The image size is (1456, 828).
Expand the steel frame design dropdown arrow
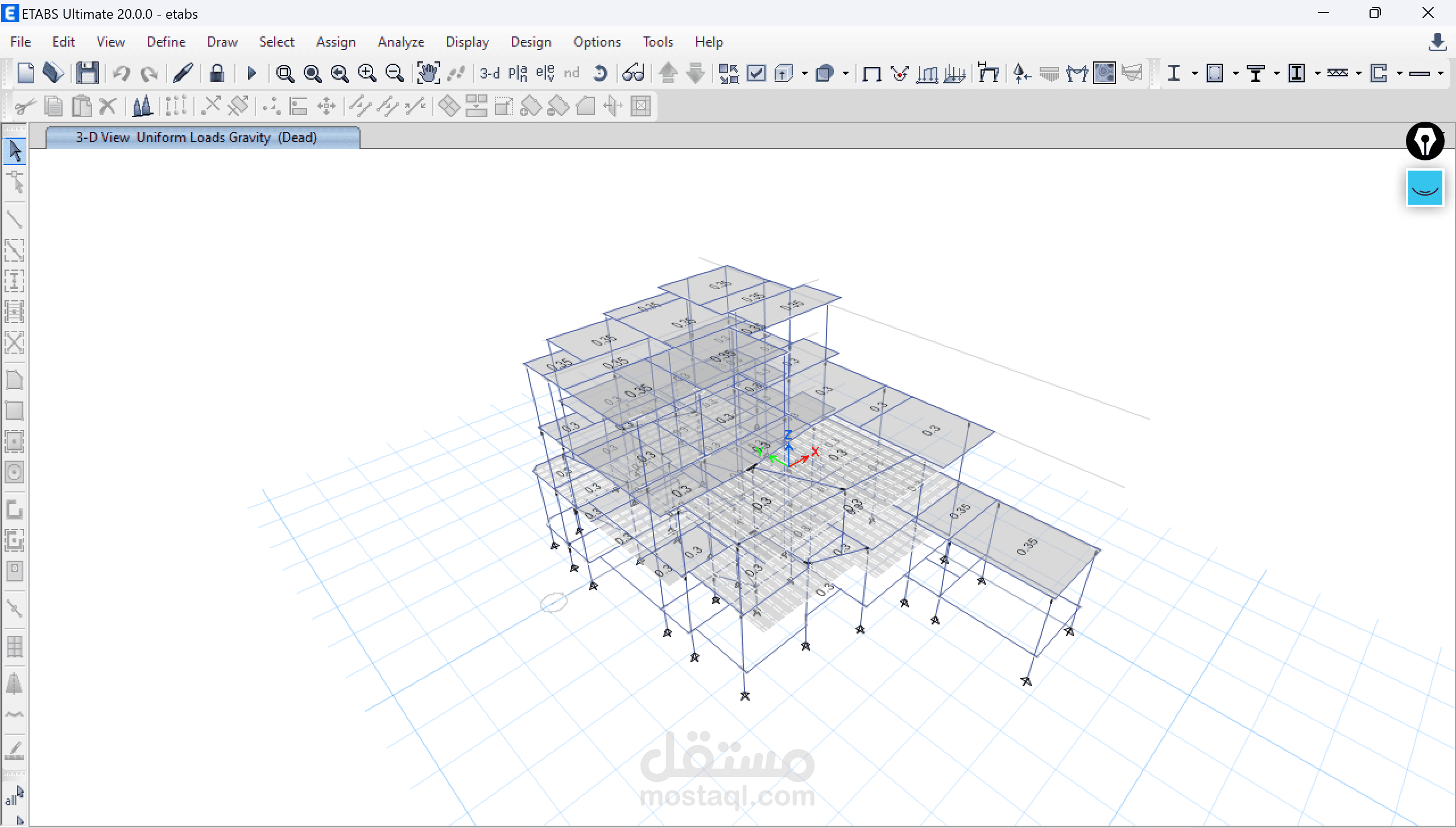pos(1194,73)
